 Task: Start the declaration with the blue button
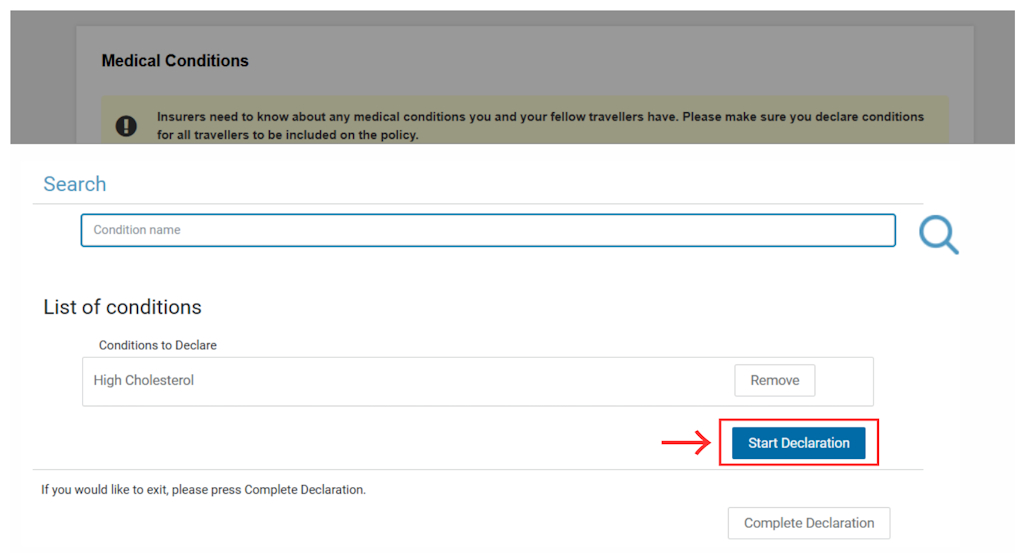coord(798,443)
